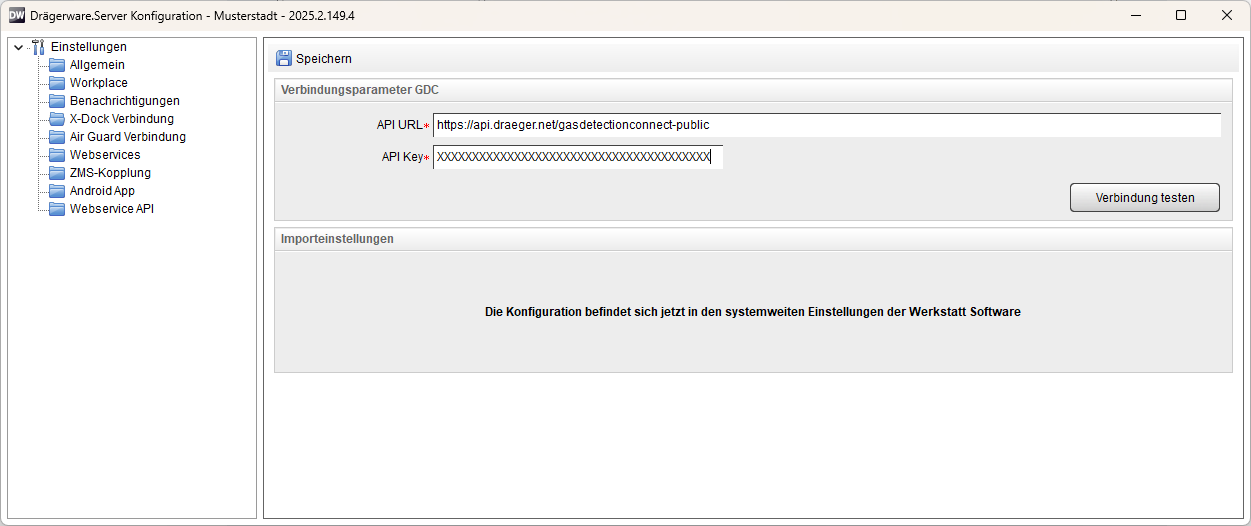Save configuration with Speichern label
The width and height of the screenshot is (1251, 526).
(x=324, y=59)
